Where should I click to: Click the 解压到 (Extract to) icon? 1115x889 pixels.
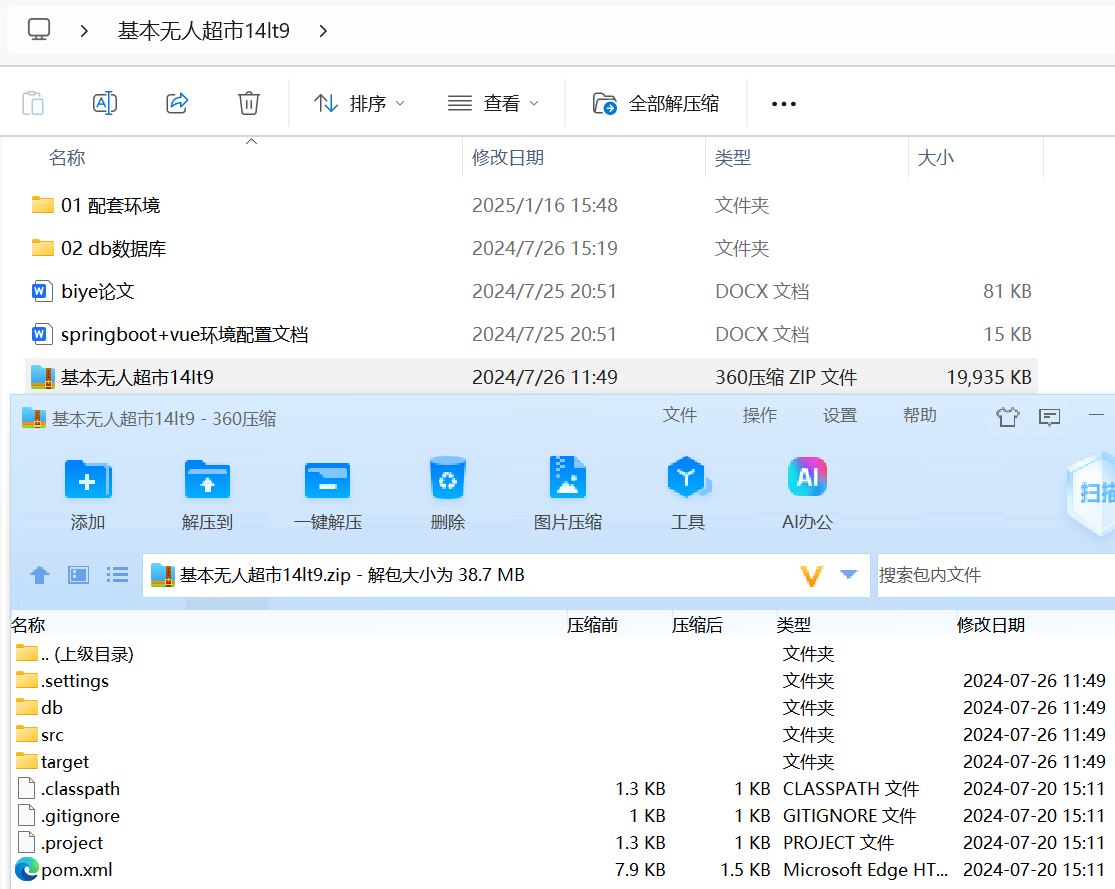[x=207, y=490]
